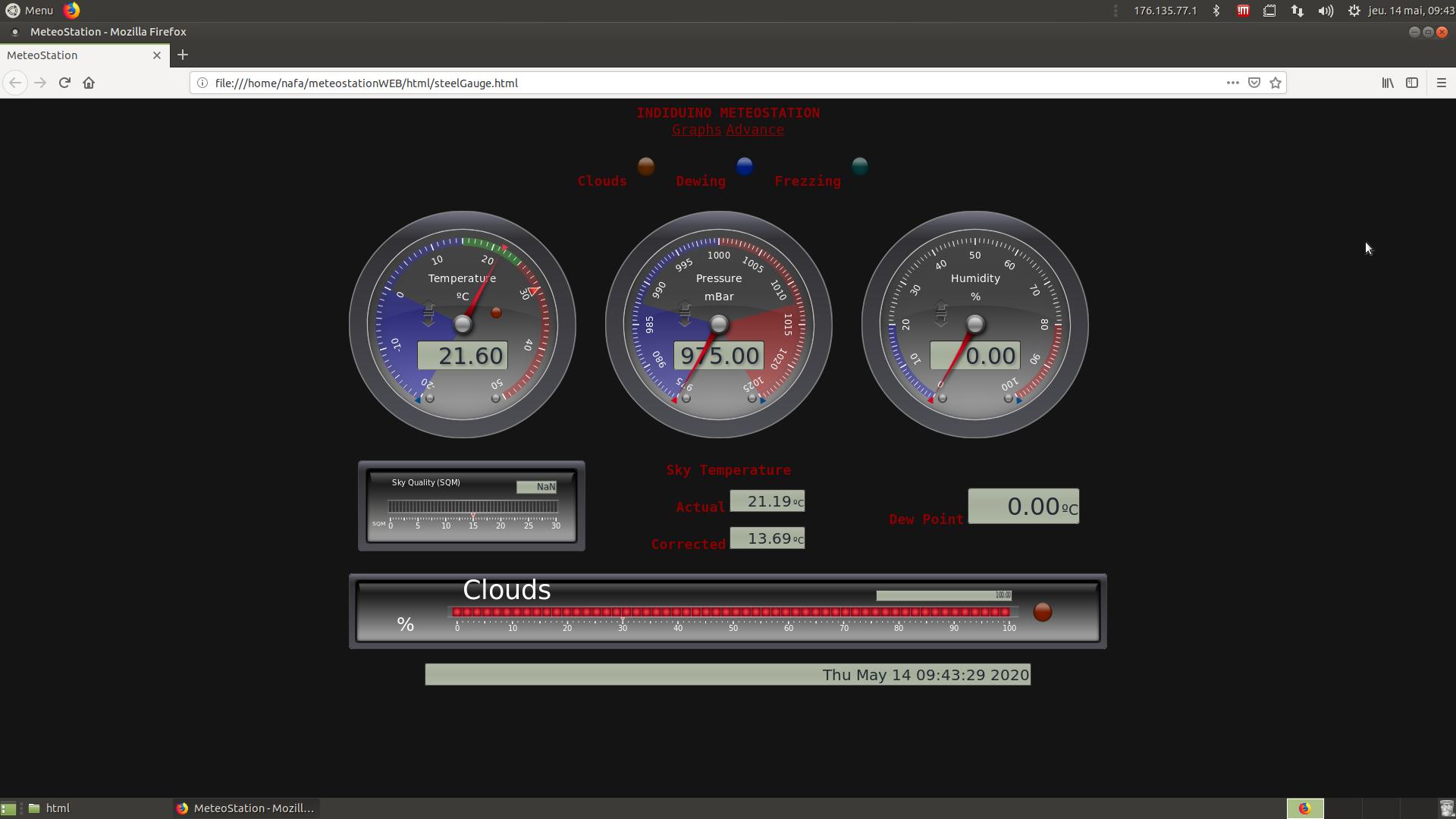Click the site information icon in address bar
This screenshot has width=1456, height=819.
202,83
